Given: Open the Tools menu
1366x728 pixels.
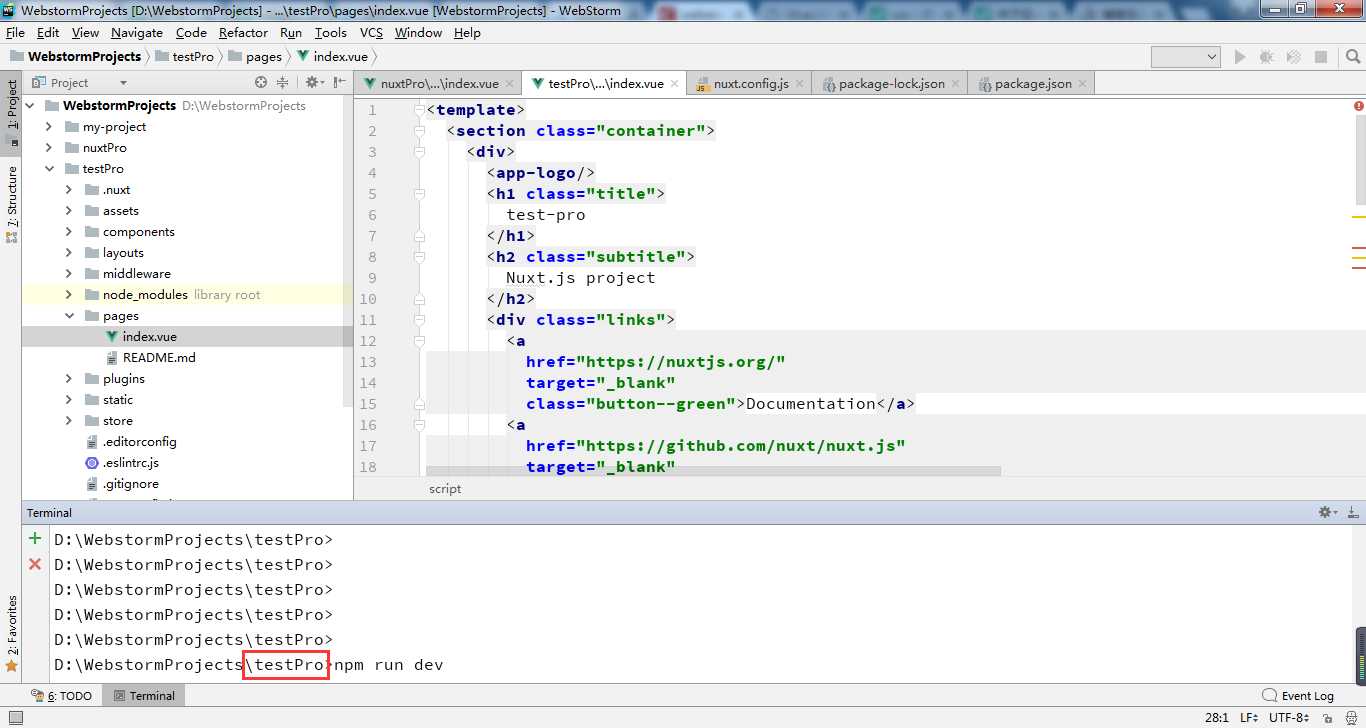Looking at the screenshot, I should pyautogui.click(x=330, y=33).
